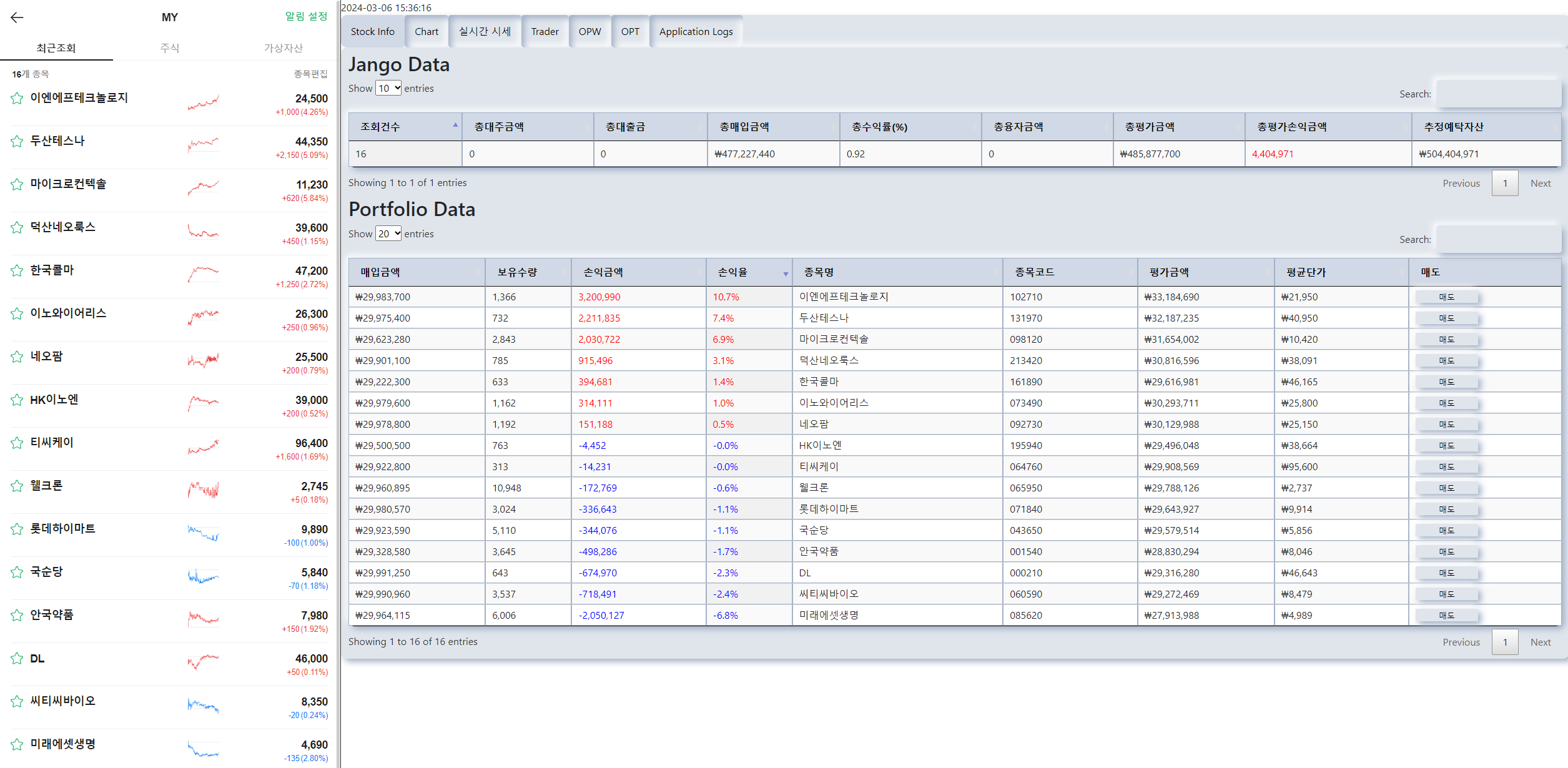The image size is (1568, 768).
Task: Click sort arrow on 조회건수 column
Action: click(455, 126)
